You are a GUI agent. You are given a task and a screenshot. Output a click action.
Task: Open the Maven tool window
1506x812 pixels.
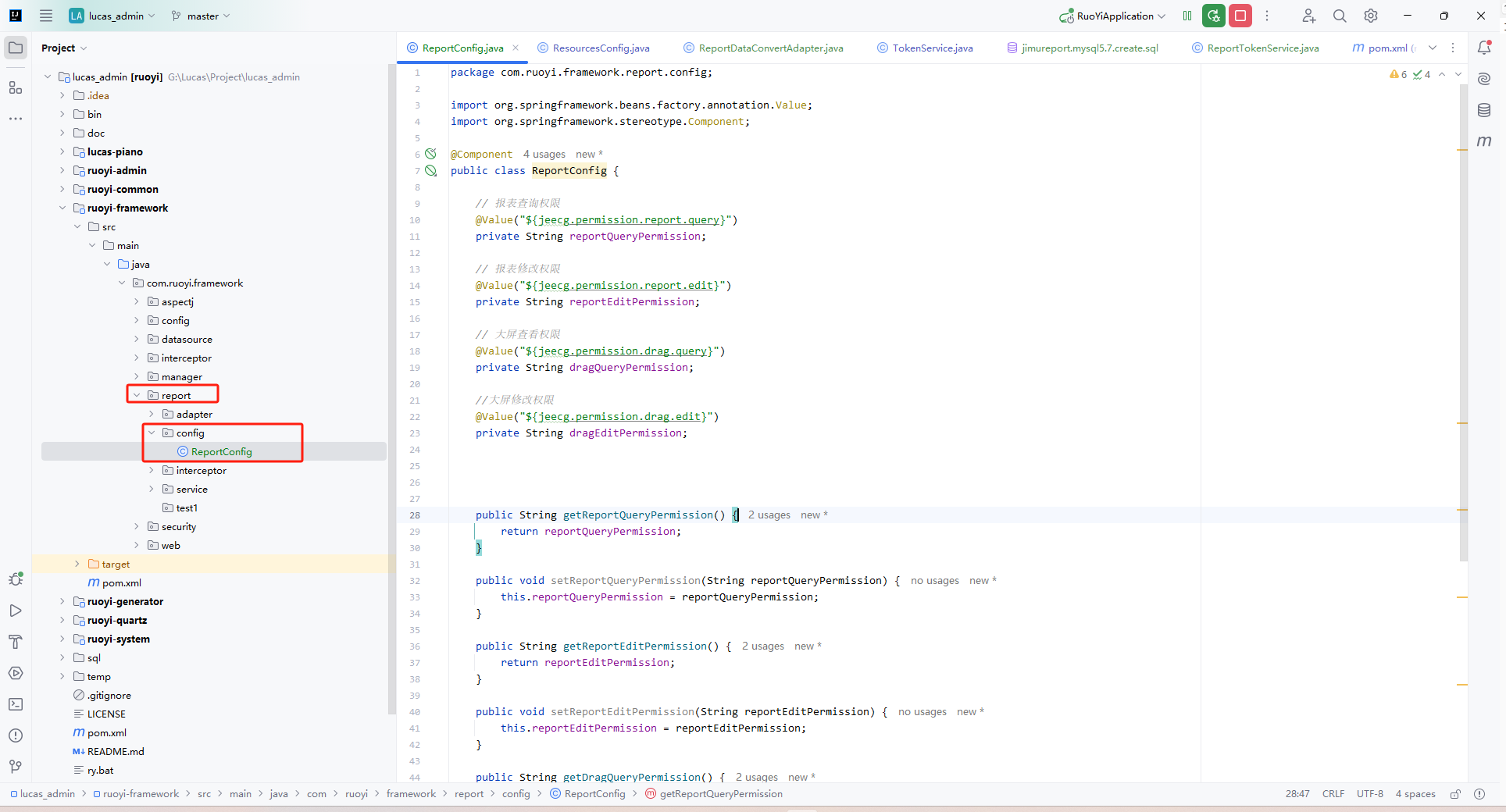(x=1484, y=141)
